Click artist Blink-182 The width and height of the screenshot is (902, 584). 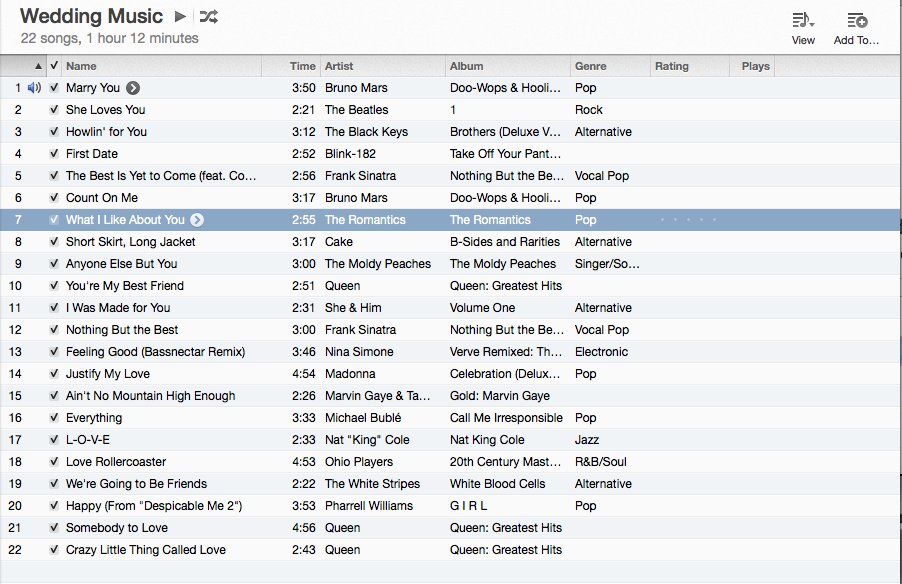pyautogui.click(x=350, y=154)
